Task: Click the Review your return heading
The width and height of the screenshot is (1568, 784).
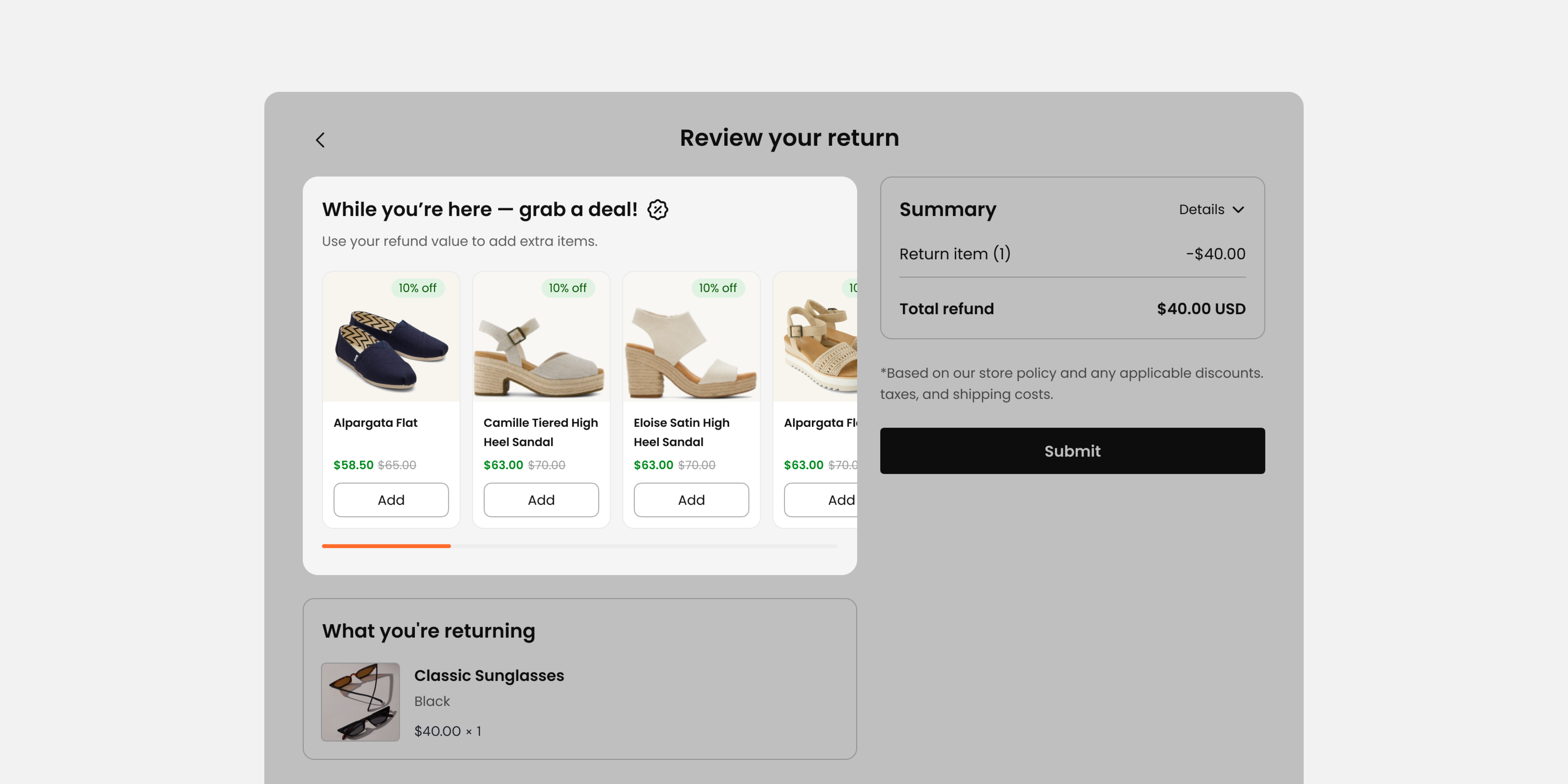Action: [789, 138]
